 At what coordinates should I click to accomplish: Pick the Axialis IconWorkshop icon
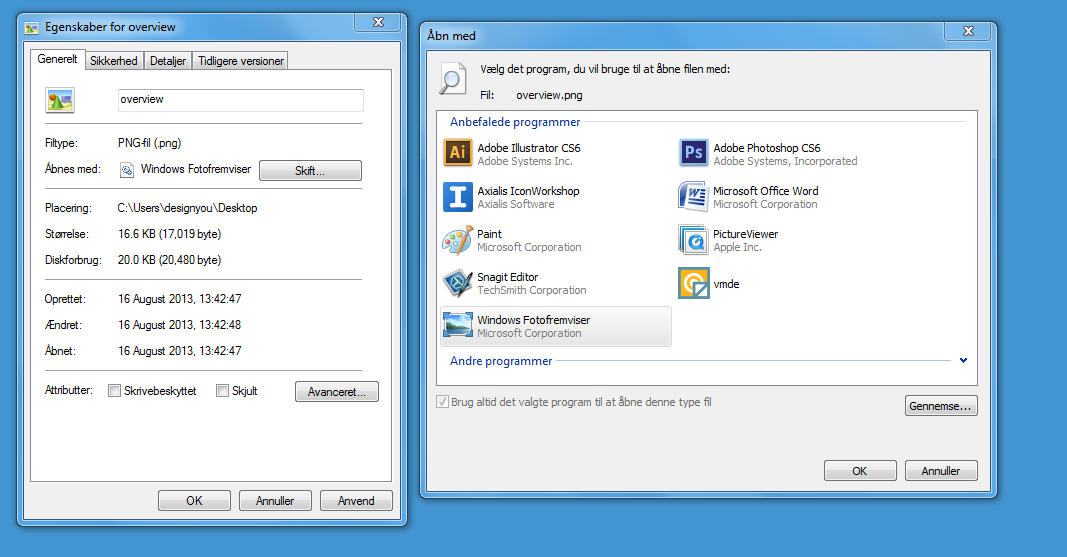coord(457,197)
